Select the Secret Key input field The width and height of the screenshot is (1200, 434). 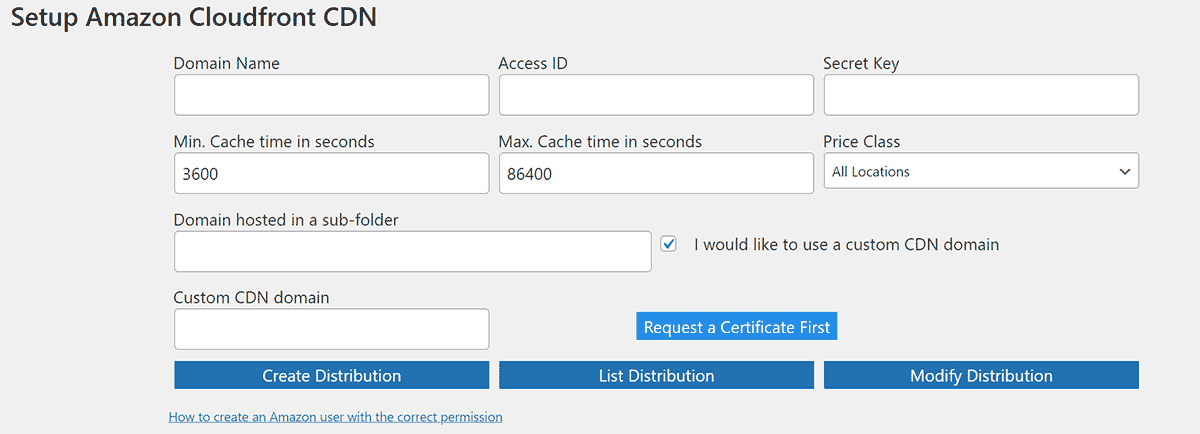click(981, 95)
